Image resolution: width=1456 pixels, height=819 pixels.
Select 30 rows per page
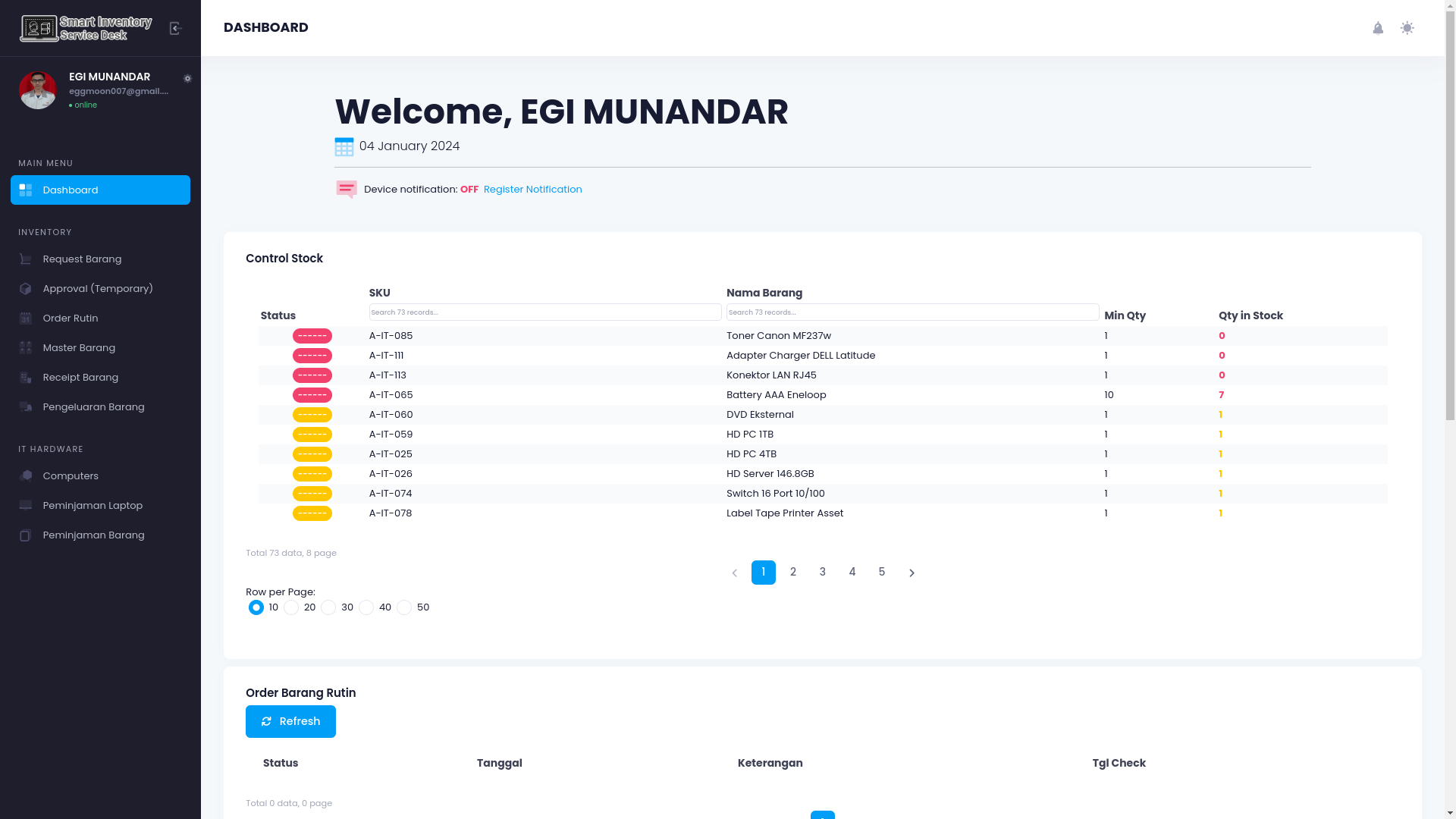pos(328,607)
